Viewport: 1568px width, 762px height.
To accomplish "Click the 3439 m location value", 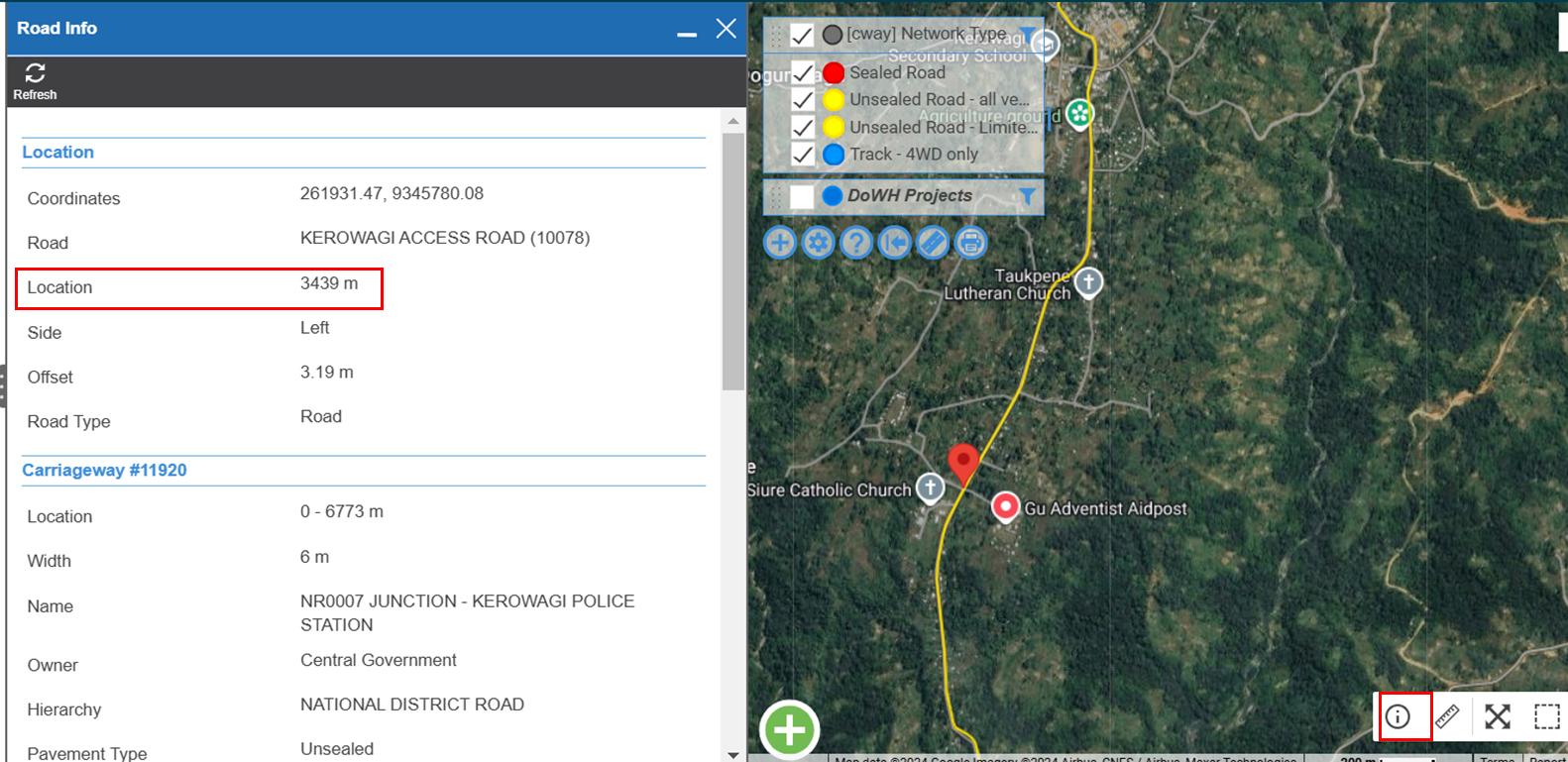I will (329, 283).
